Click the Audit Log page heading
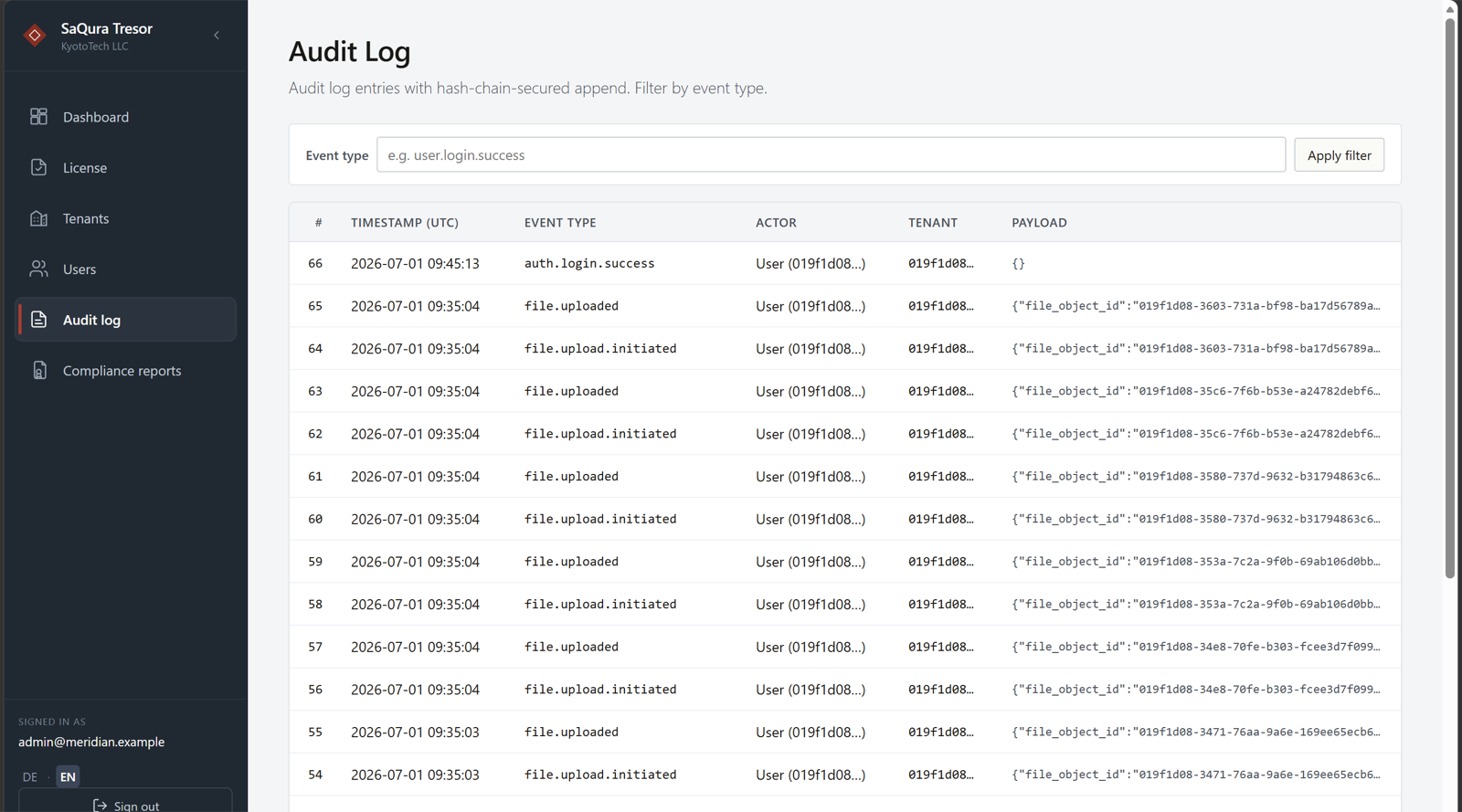This screenshot has height=812, width=1462. 349,52
